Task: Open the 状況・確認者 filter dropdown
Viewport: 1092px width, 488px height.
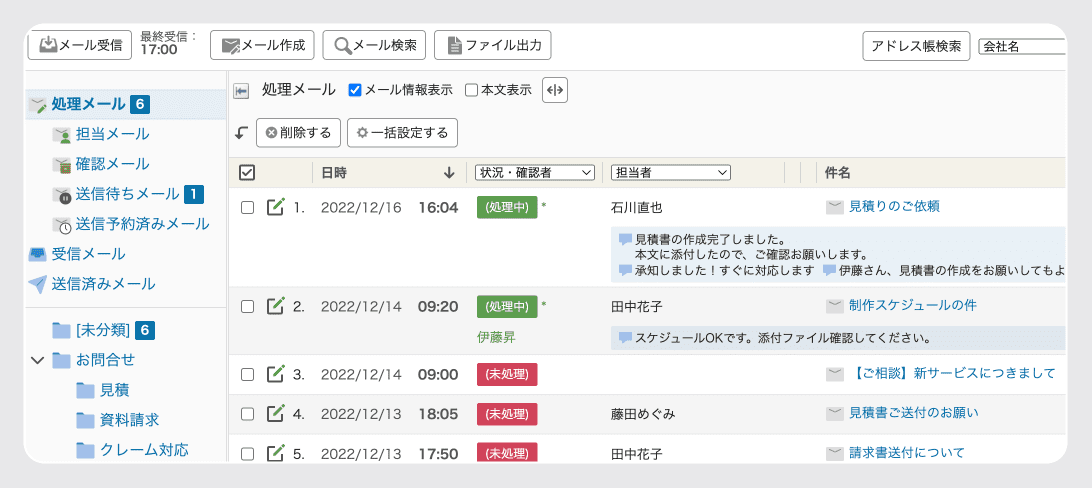Action: pos(535,173)
